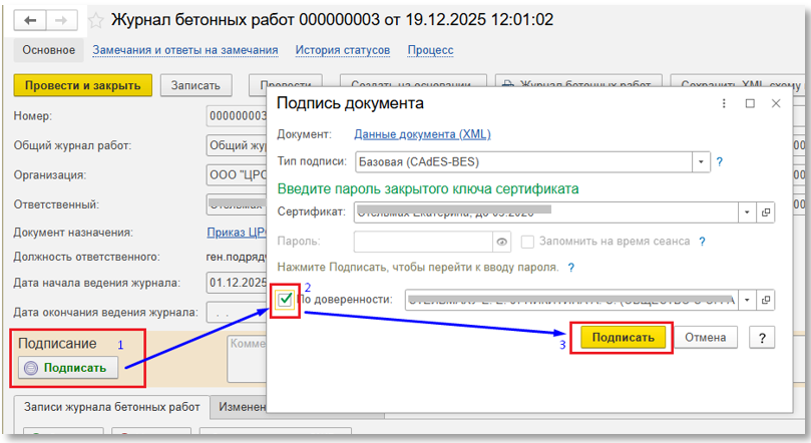Open certificate details icon next to Сертификат
Viewport: 811px width, 443px height.
click(766, 212)
